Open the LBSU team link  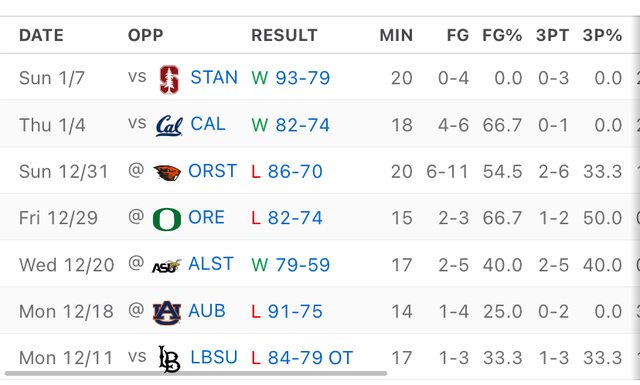[x=214, y=358]
